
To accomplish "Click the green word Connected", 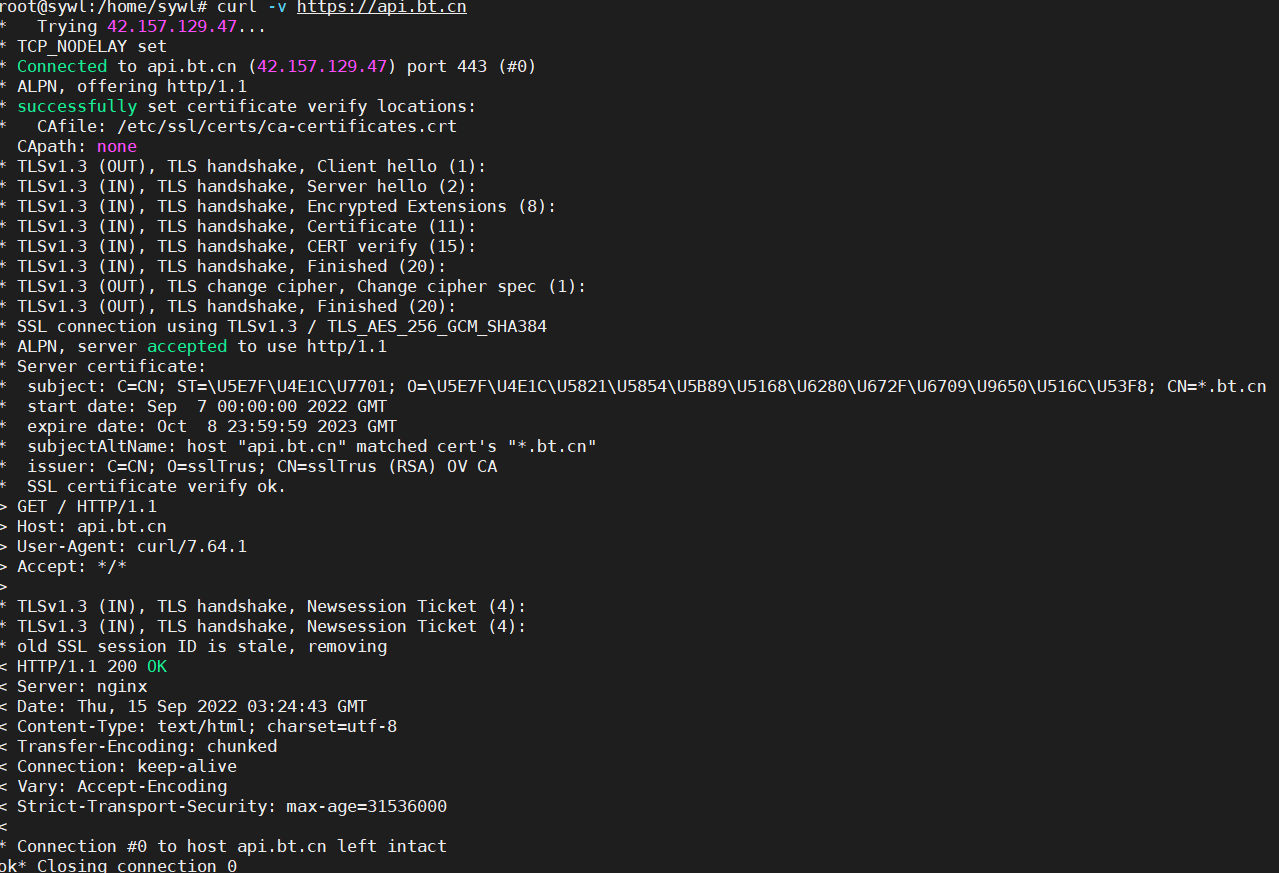I will pos(62,66).
